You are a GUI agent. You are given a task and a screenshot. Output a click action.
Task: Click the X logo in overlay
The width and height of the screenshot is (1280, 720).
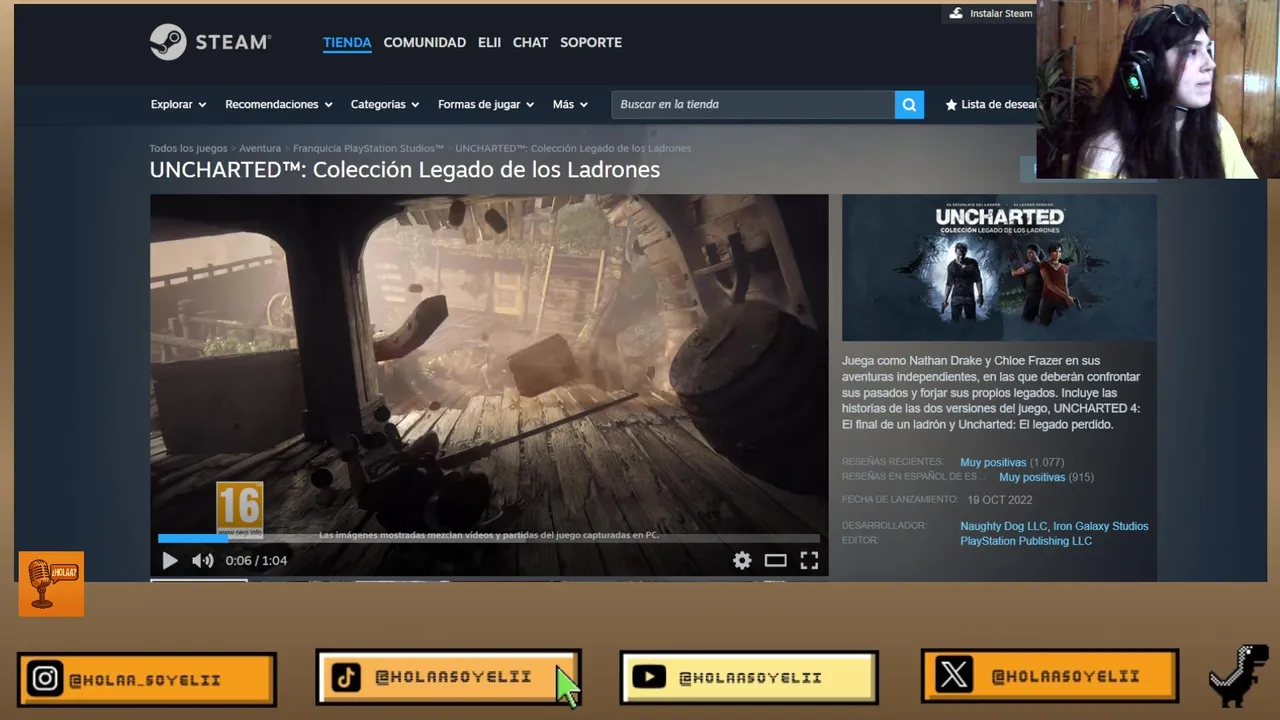click(x=954, y=675)
